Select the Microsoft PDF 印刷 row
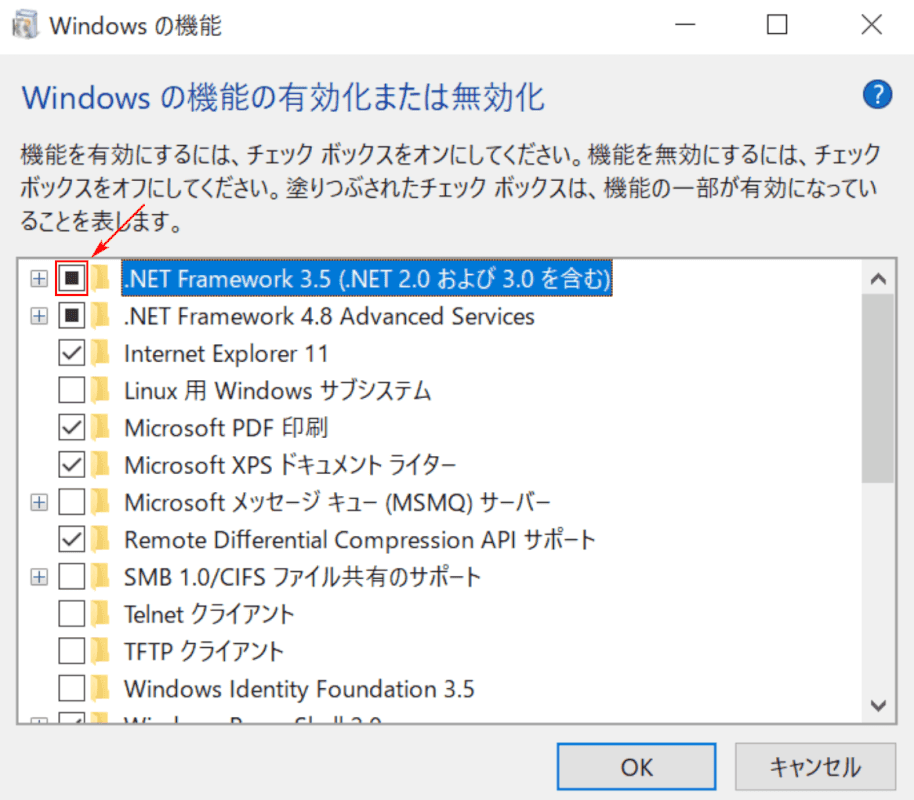This screenshot has width=914, height=800. tap(226, 428)
